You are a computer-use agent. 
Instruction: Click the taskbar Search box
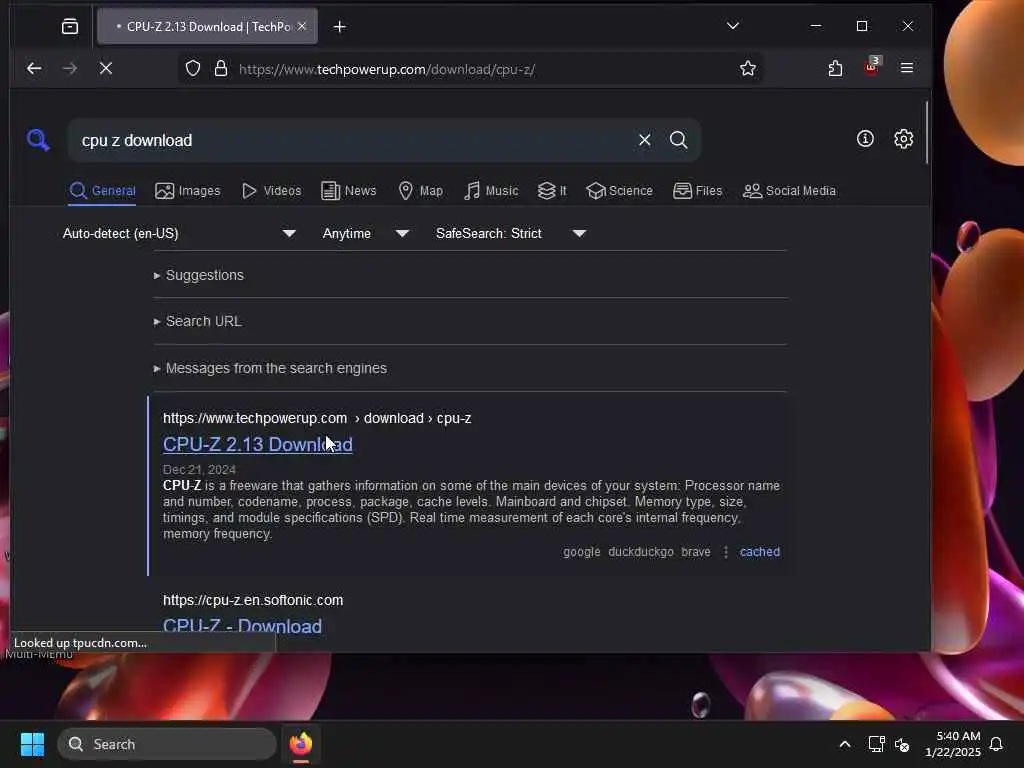tap(167, 744)
